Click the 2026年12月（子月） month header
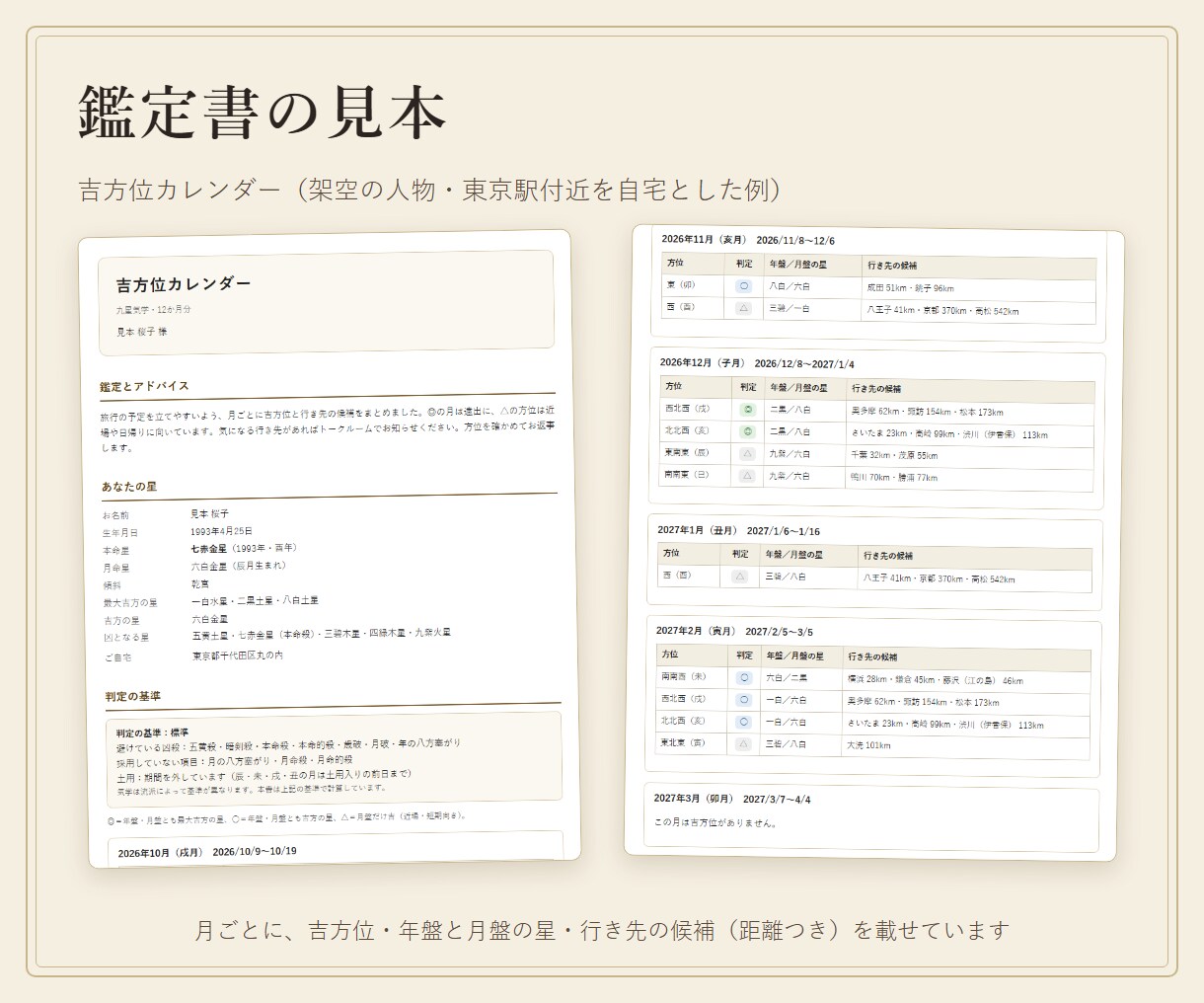1204x1003 pixels. point(757,363)
